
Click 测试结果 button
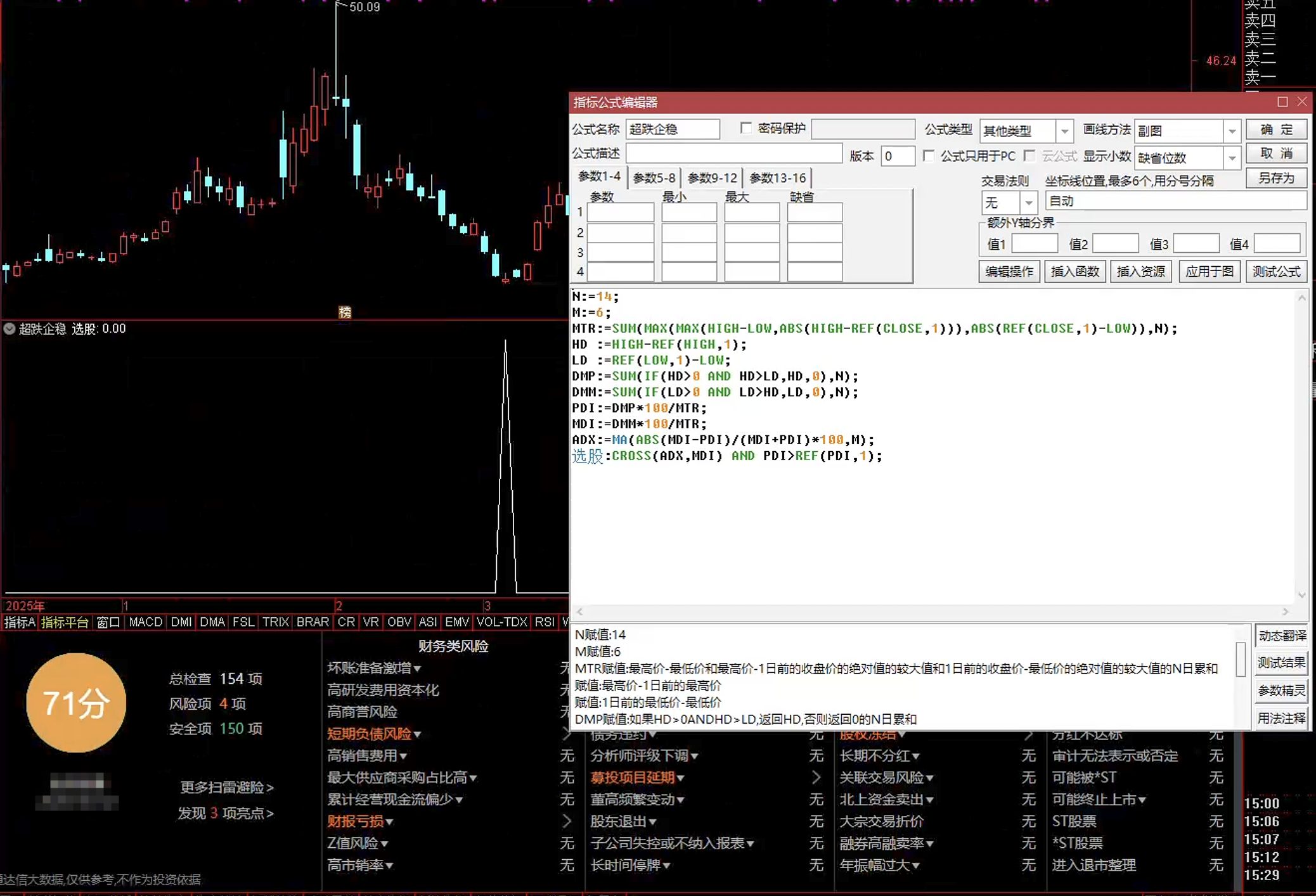click(x=1282, y=663)
